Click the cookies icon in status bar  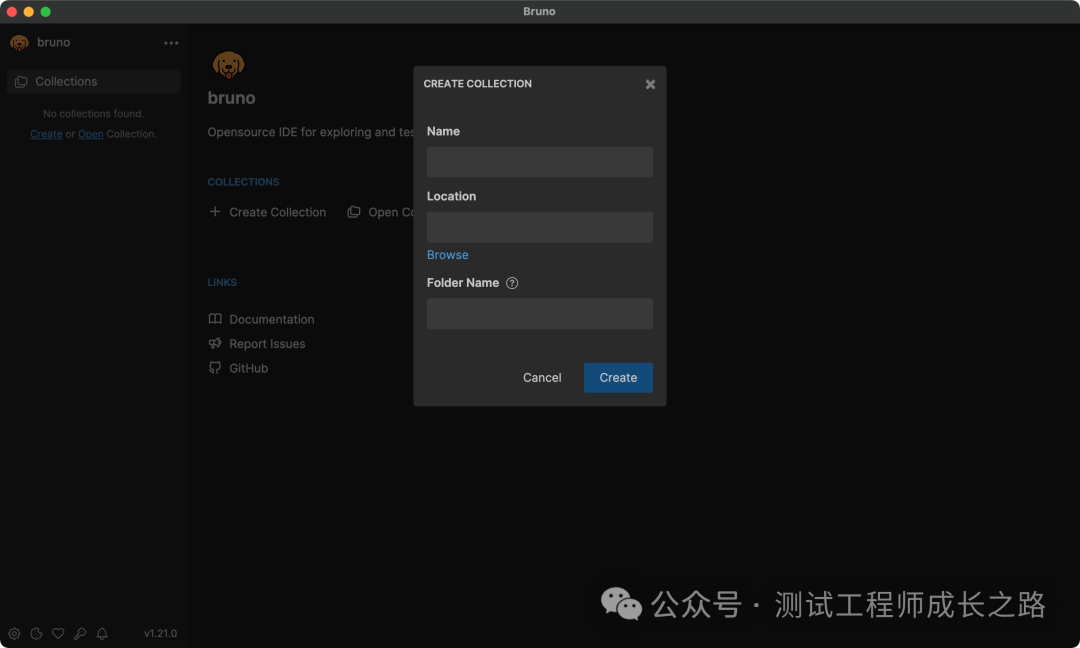[x=37, y=634]
